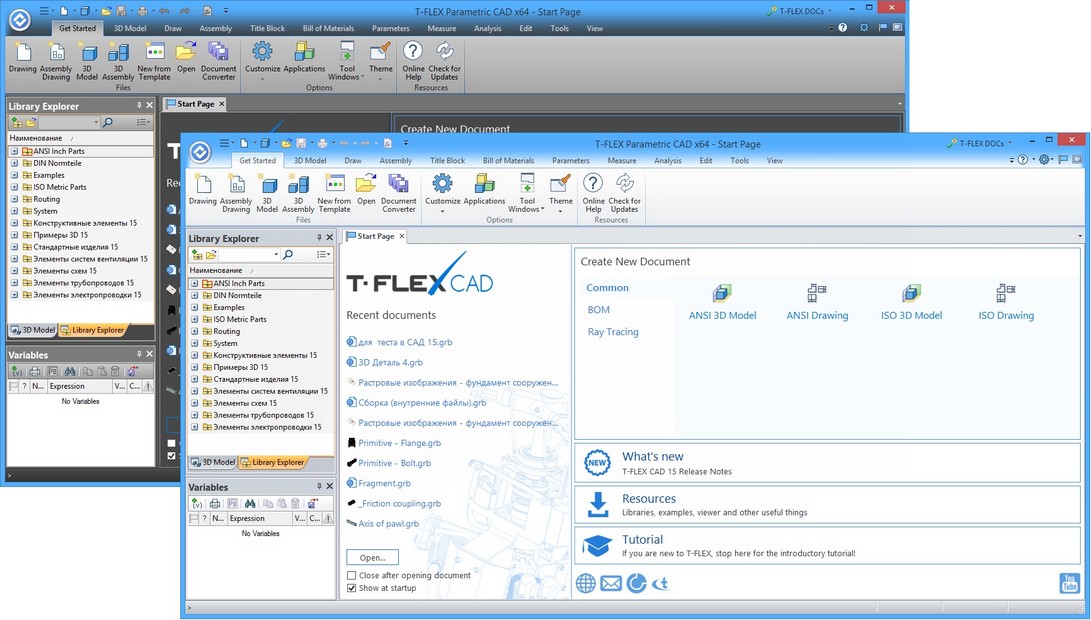The width and height of the screenshot is (1091, 620).
Task: Click the ISO 3D Model template icon
Action: (x=911, y=293)
